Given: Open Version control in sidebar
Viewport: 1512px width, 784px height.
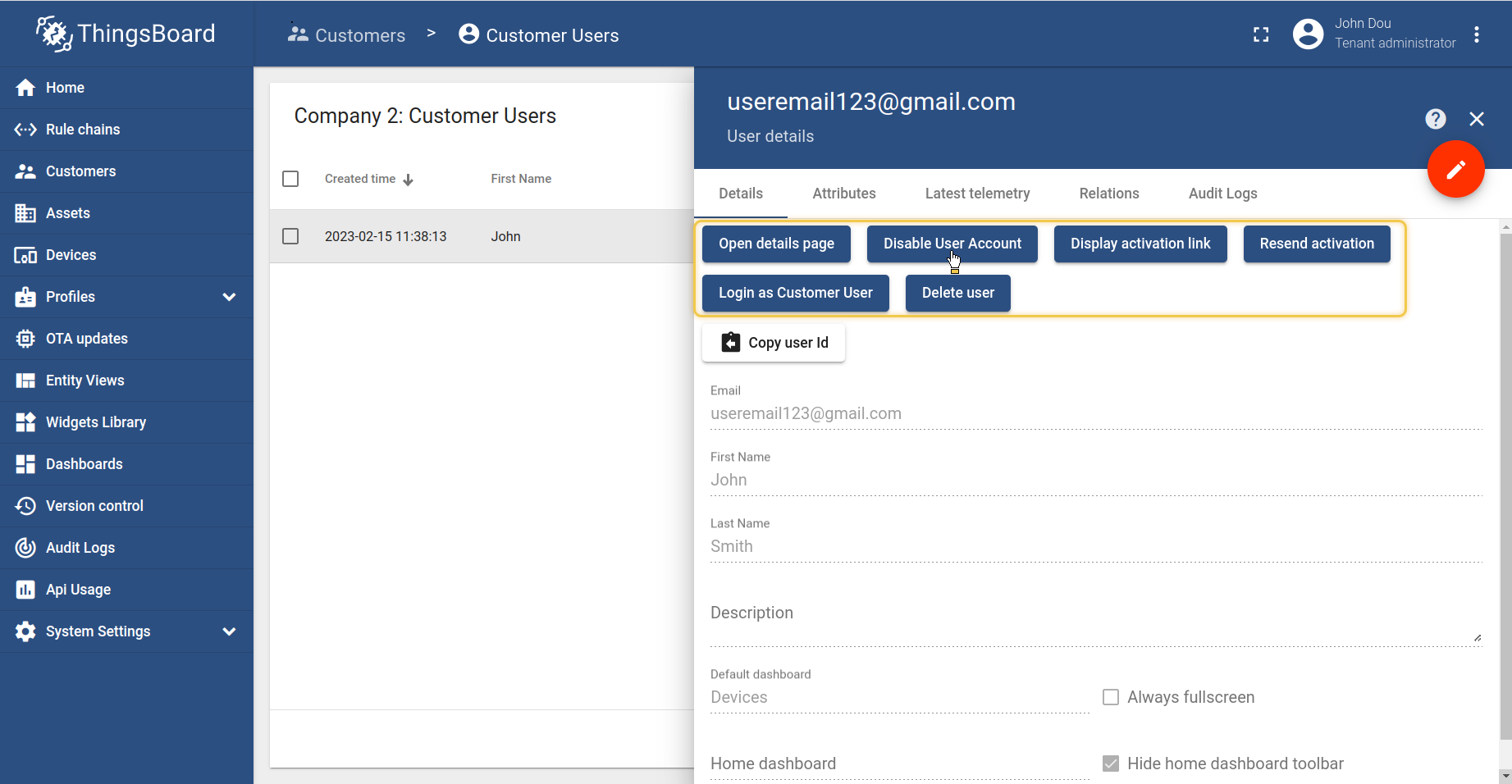Looking at the screenshot, I should click(x=94, y=506).
